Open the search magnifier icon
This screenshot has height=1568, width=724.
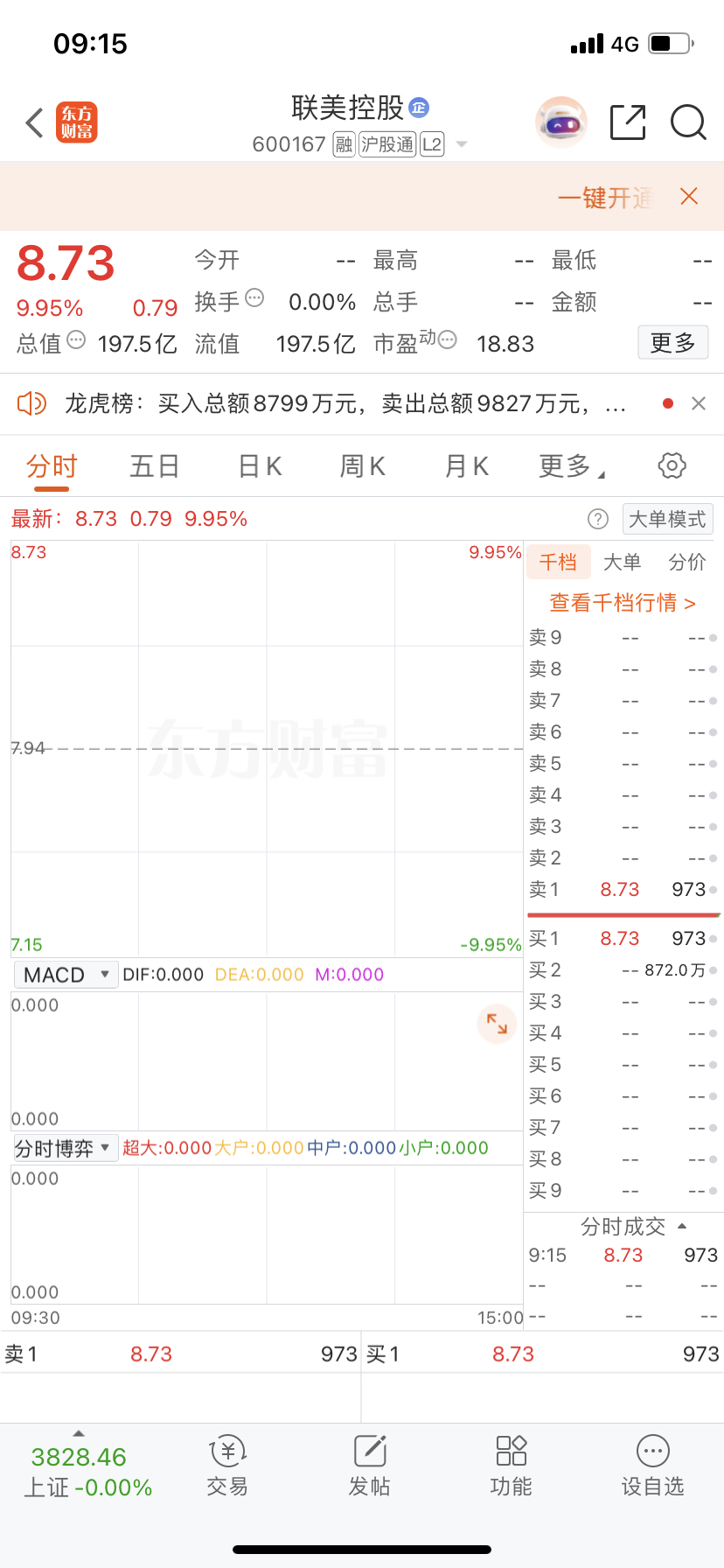click(x=688, y=122)
